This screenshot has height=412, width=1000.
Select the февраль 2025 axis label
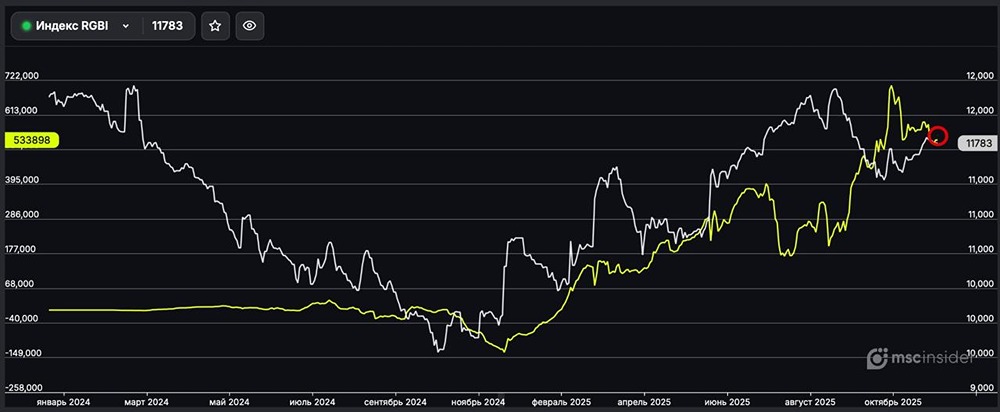[x=563, y=402]
